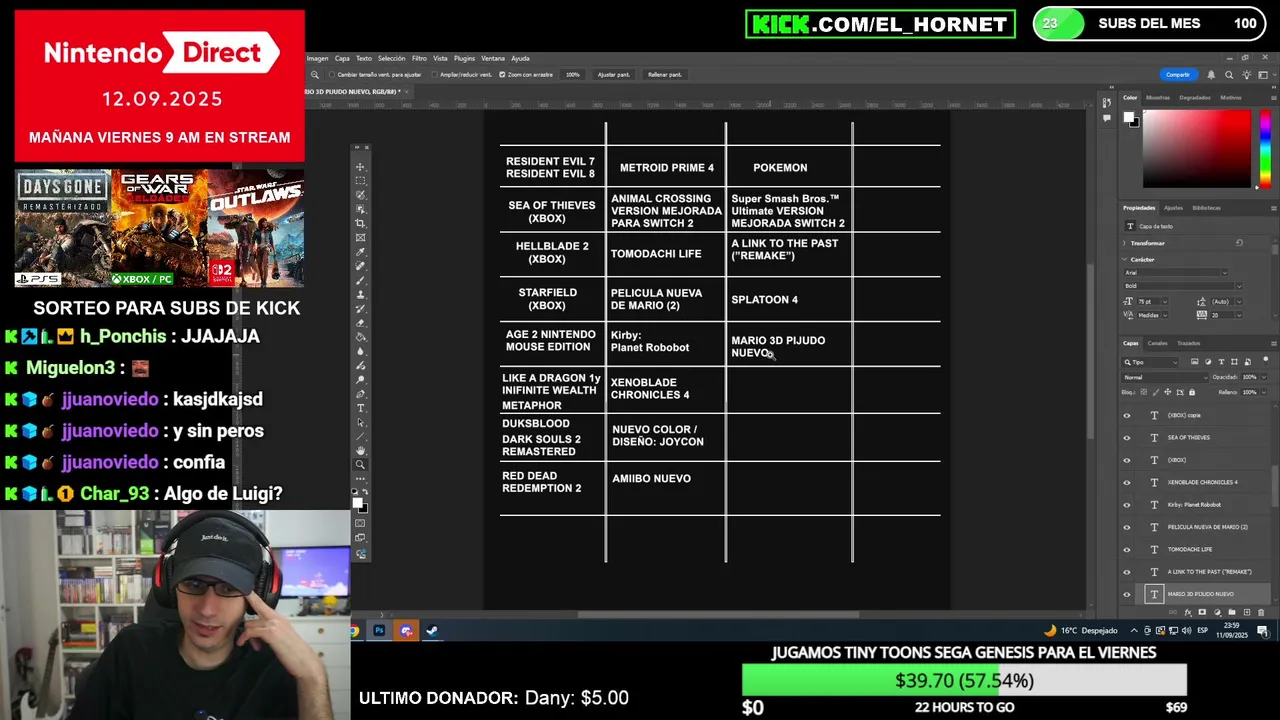The width and height of the screenshot is (1280, 720).
Task: Filter layers by type layers icon
Action: pos(1221,362)
